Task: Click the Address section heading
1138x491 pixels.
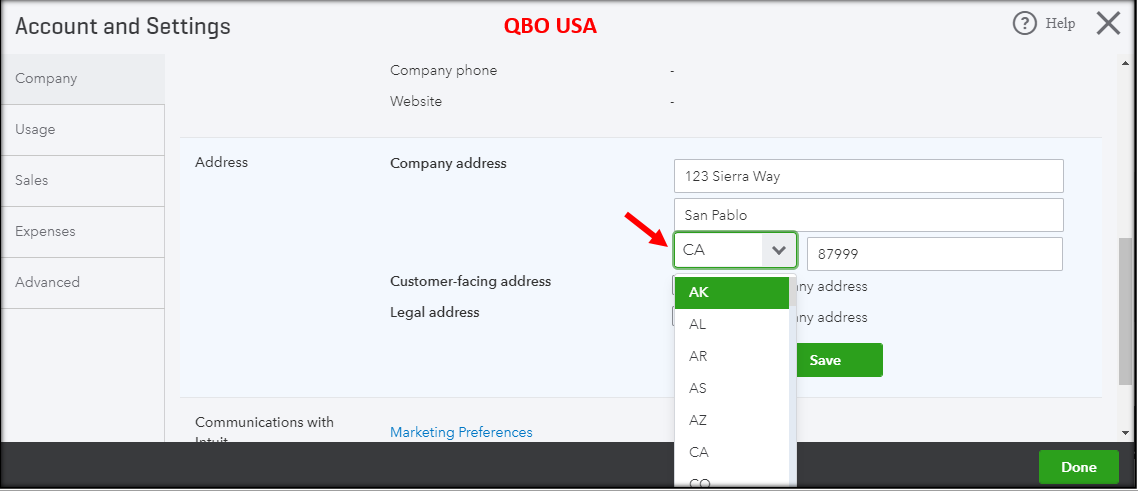Action: point(221,162)
